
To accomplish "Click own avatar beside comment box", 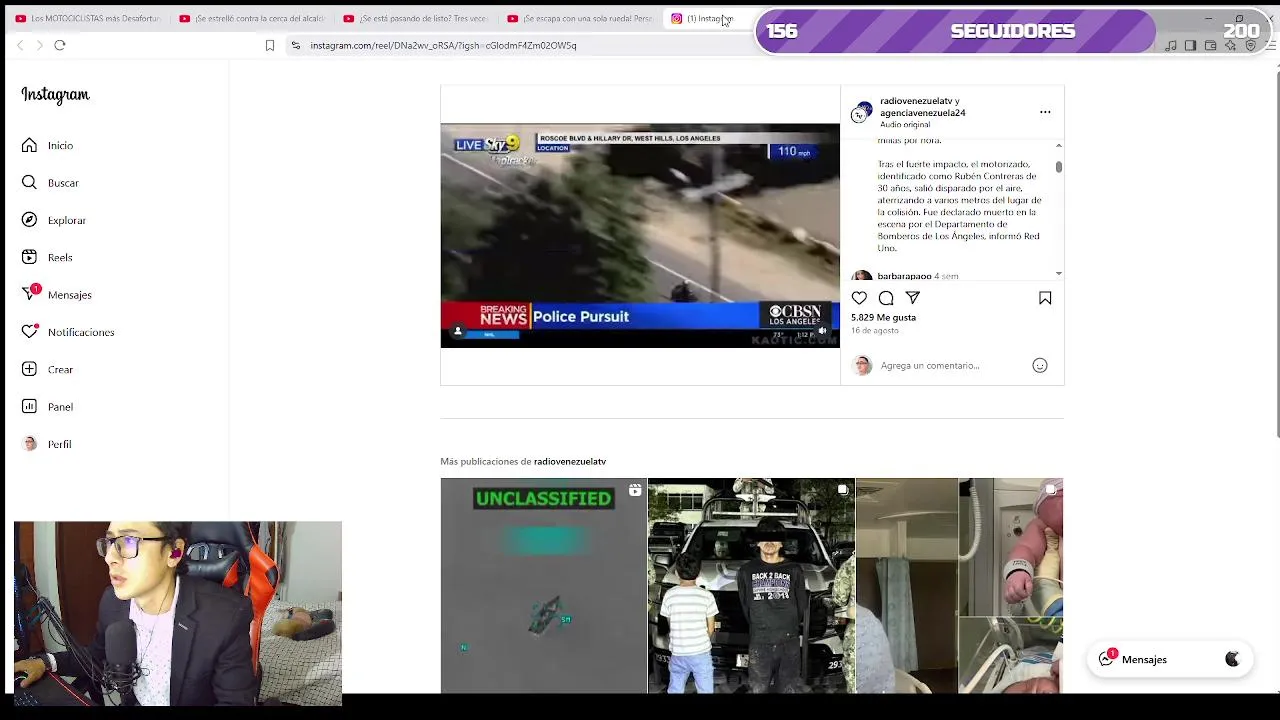I will (x=862, y=365).
